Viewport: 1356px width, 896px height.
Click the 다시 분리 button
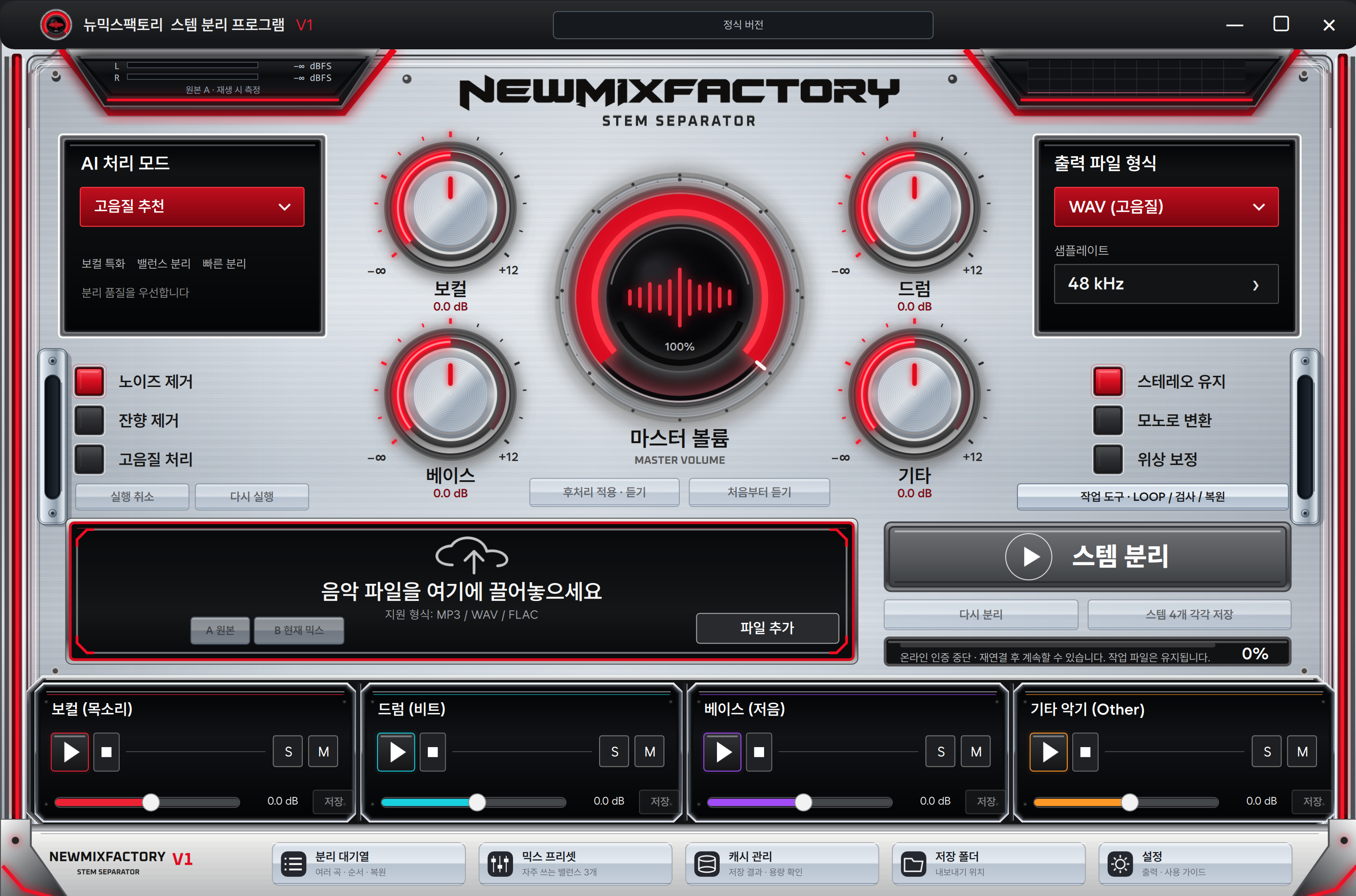(981, 614)
